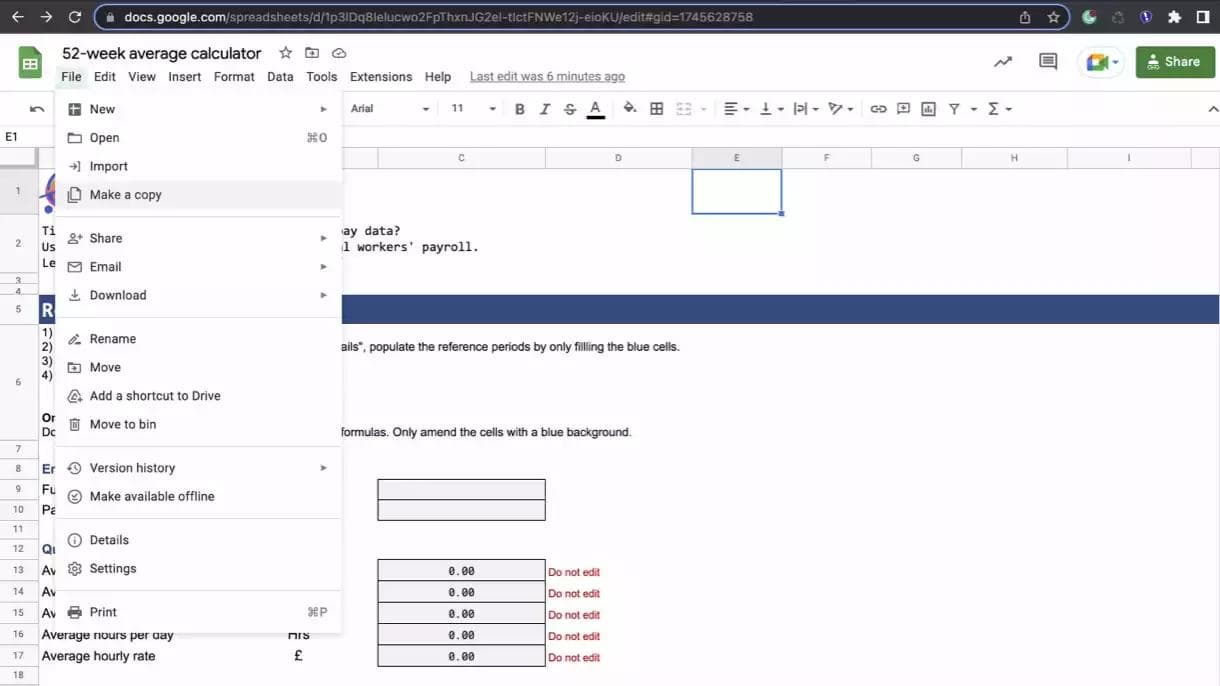Bookmark the page via address bar star
1220x686 pixels.
[1053, 17]
